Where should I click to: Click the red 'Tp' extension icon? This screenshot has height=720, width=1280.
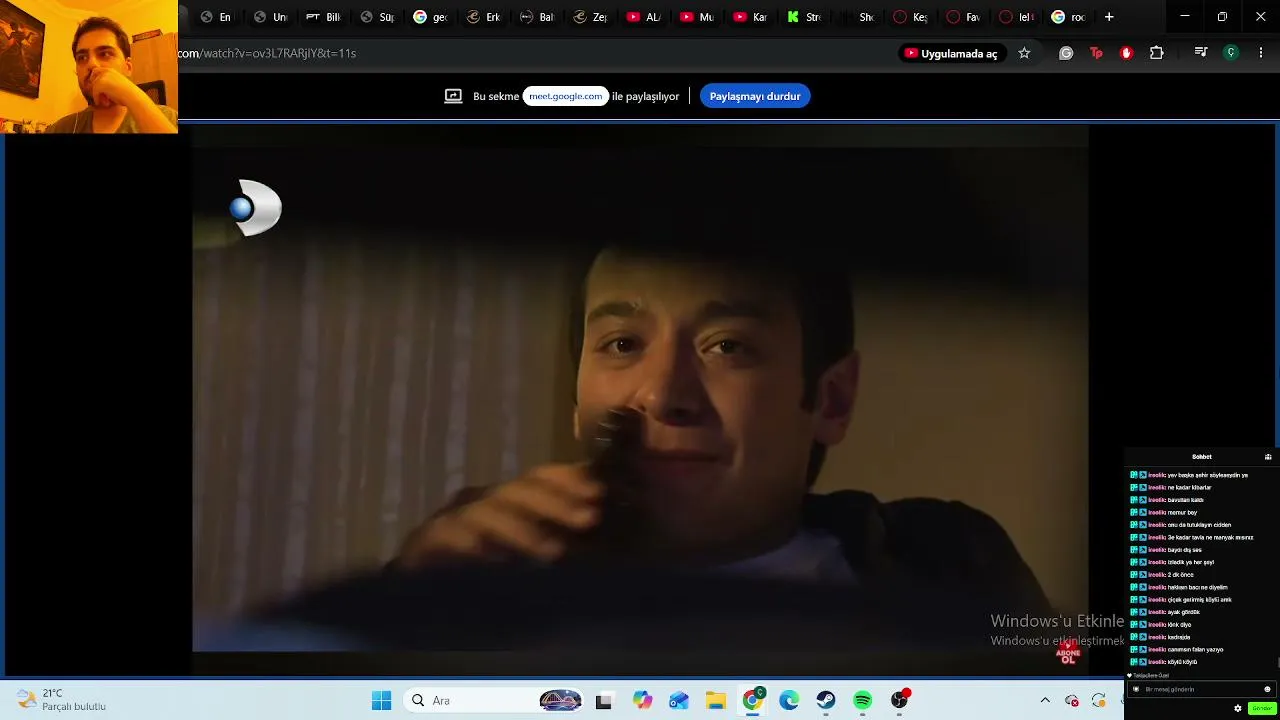coord(1096,53)
